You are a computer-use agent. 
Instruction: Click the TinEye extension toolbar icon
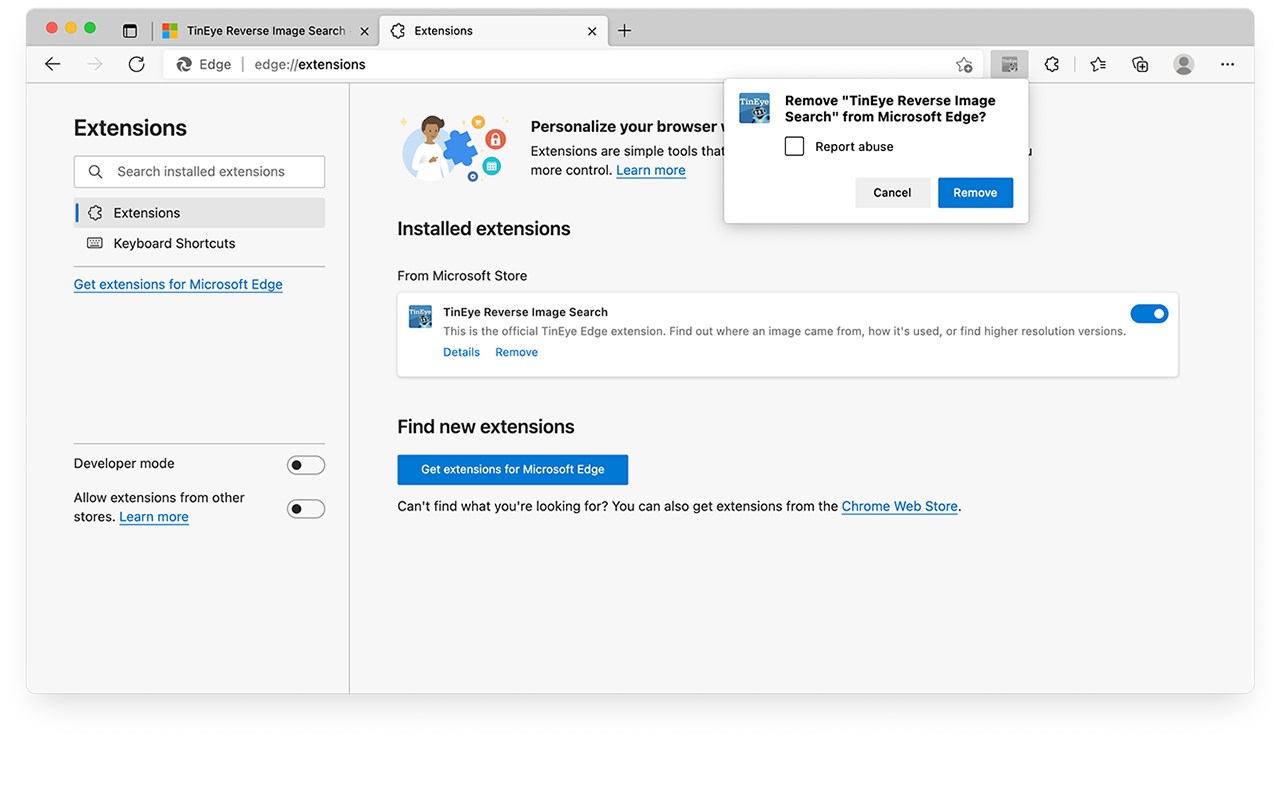(1009, 64)
